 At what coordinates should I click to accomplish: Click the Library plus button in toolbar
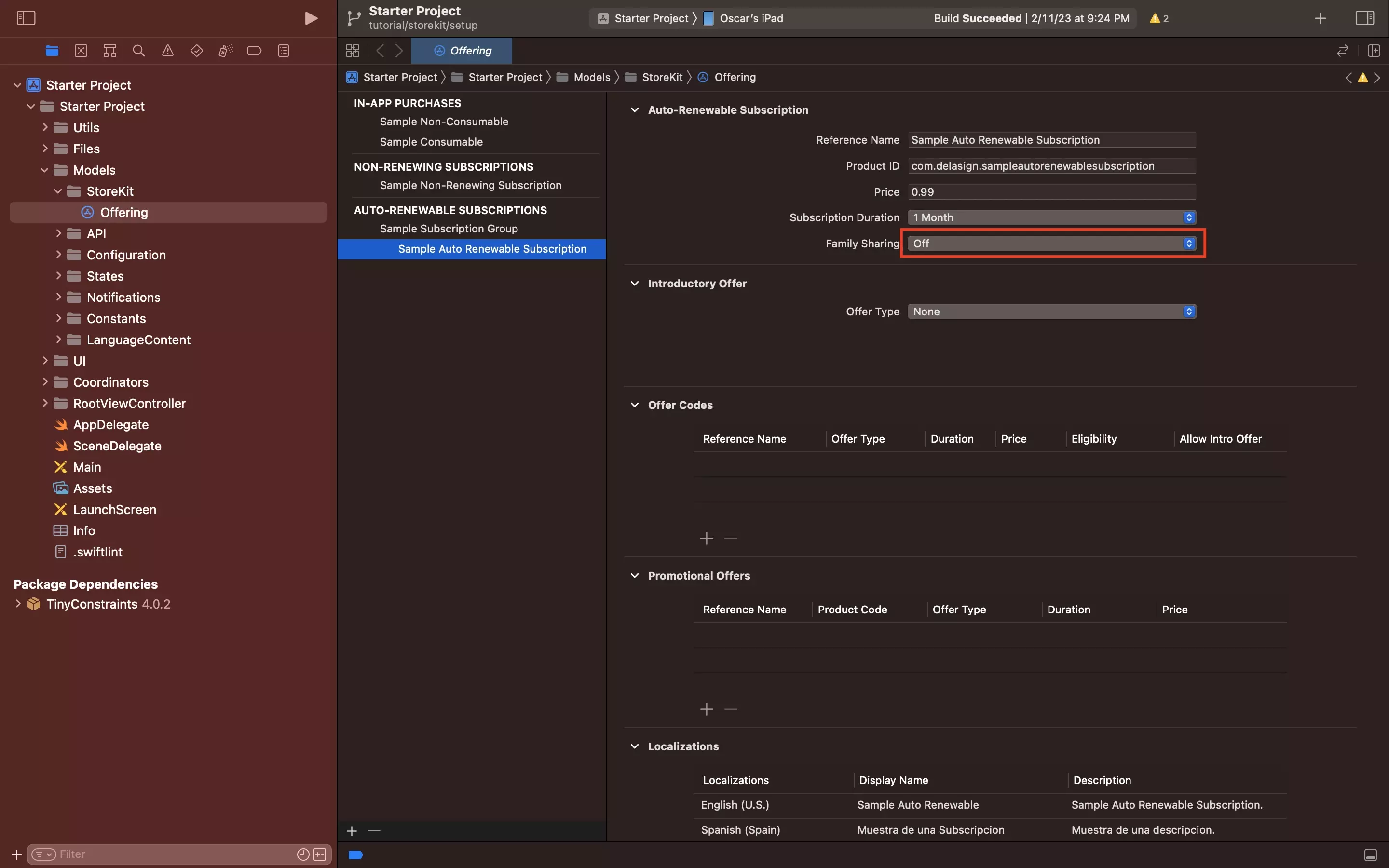click(x=1320, y=18)
